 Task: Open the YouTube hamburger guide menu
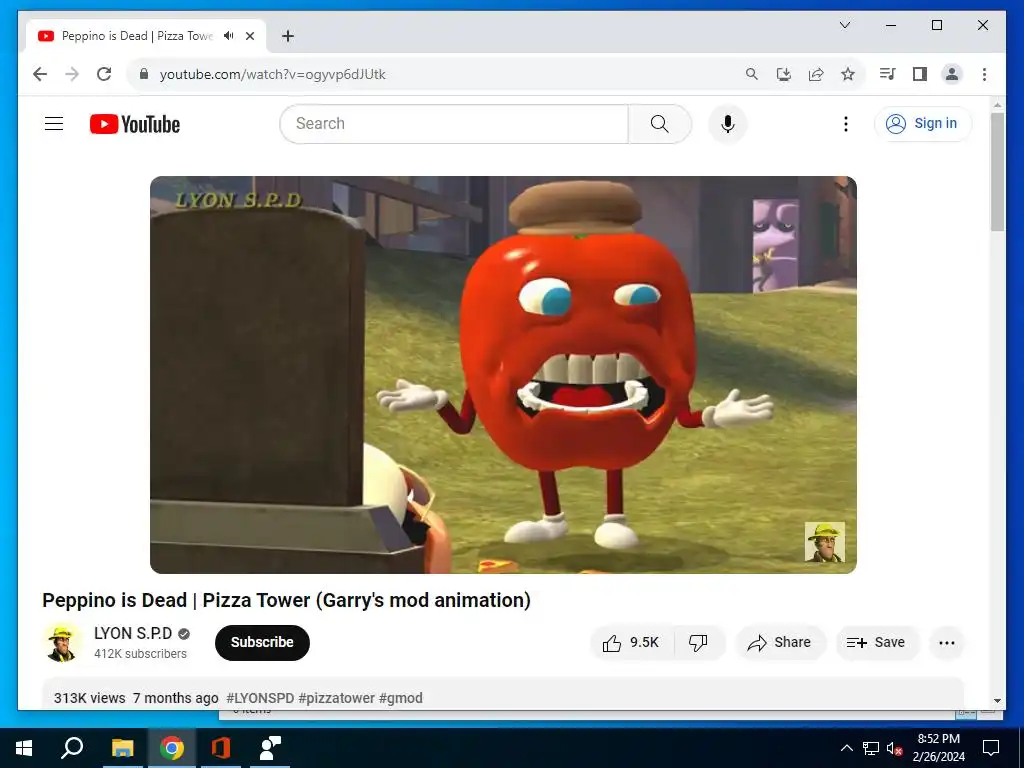pyautogui.click(x=54, y=123)
